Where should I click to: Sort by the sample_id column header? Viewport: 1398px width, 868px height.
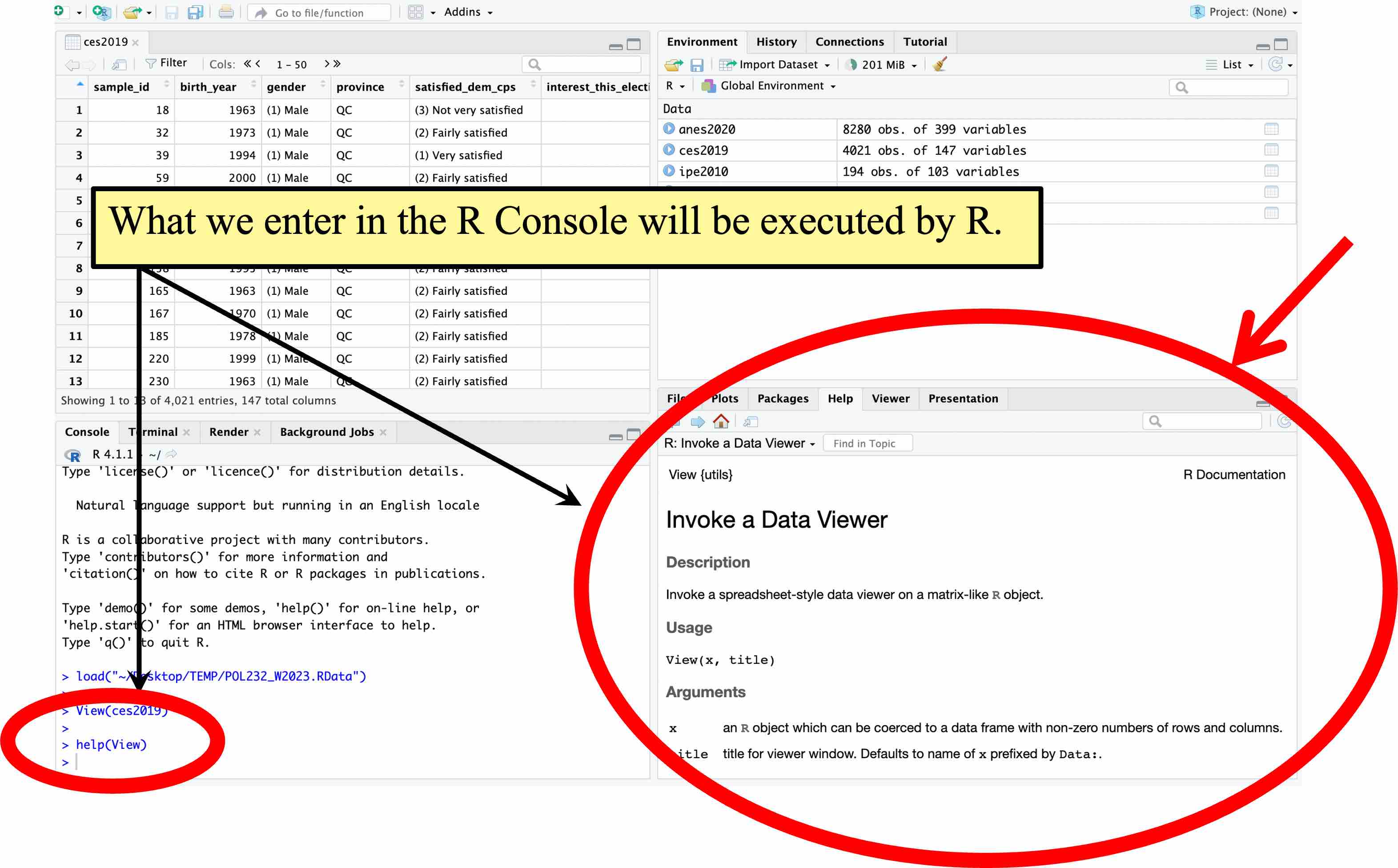pyautogui.click(x=121, y=87)
